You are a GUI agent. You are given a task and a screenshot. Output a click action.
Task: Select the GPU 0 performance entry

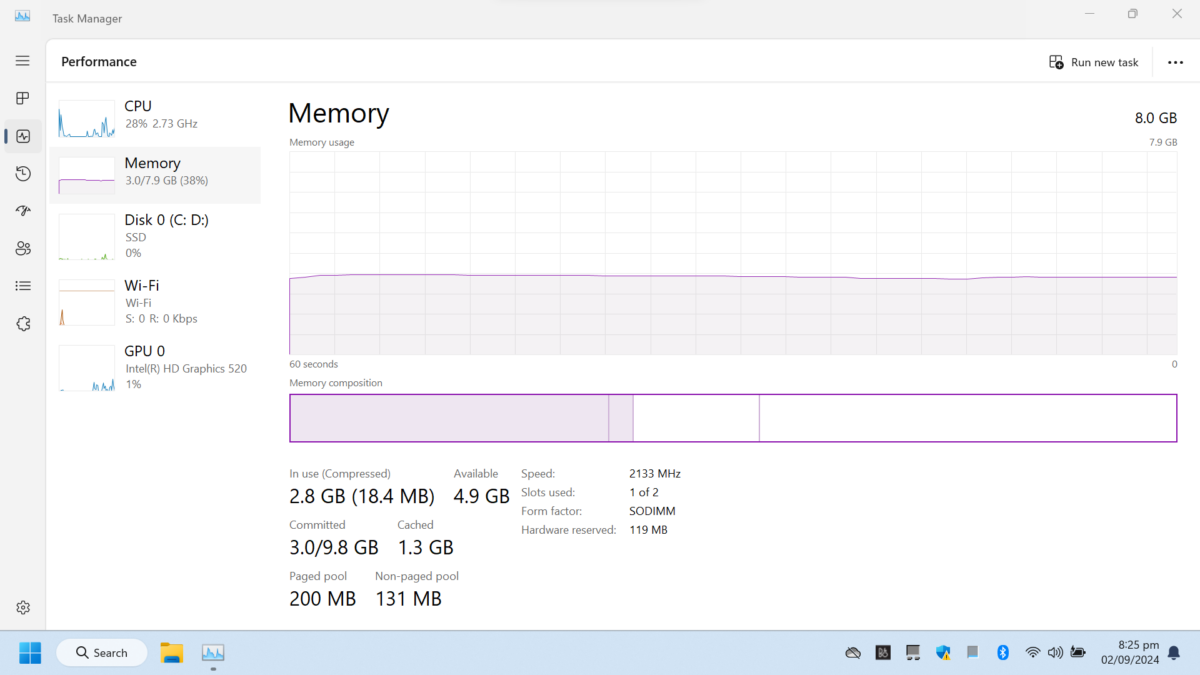155,367
